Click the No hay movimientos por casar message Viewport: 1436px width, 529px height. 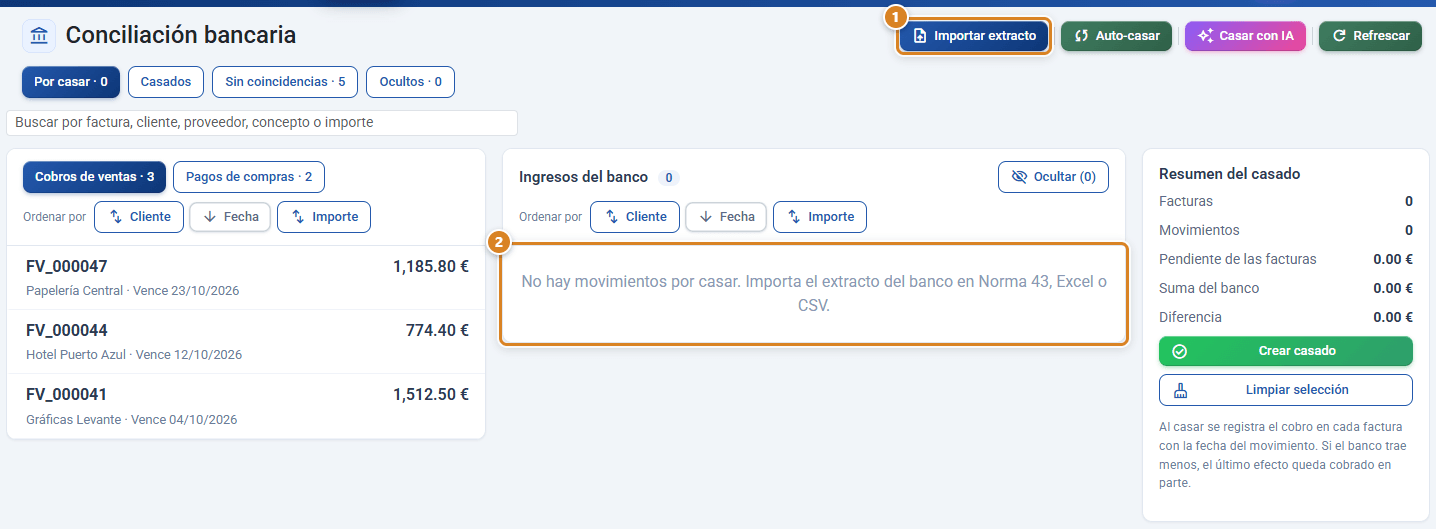pos(814,294)
